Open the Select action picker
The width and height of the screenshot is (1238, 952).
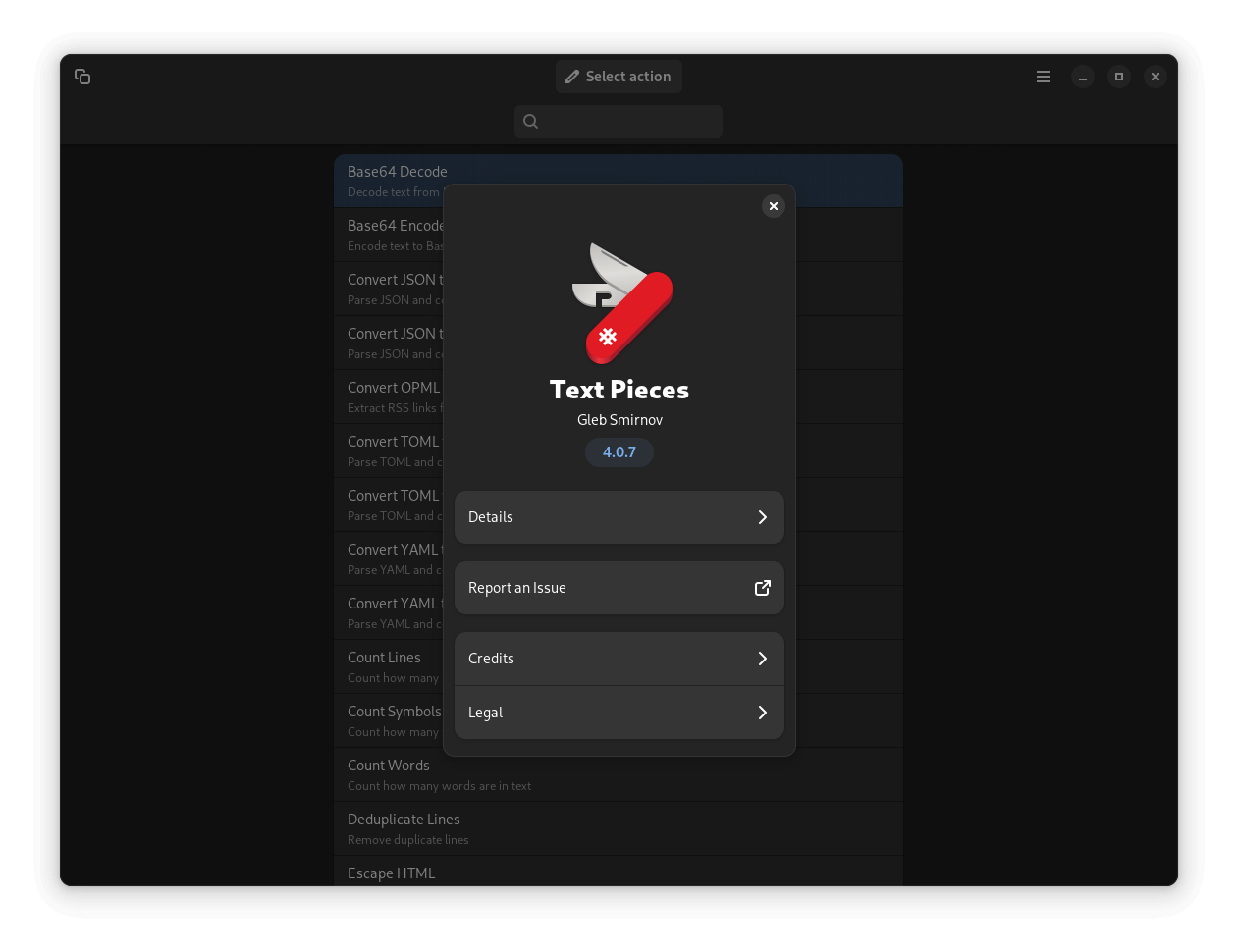coord(619,77)
